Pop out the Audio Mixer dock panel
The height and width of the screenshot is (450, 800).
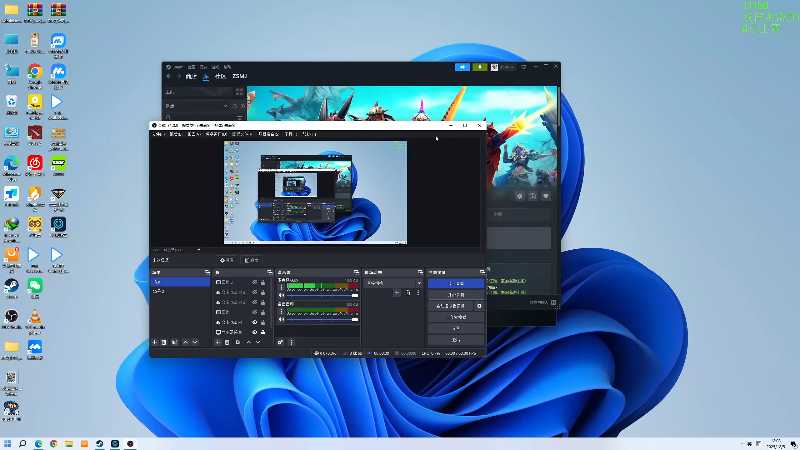(x=356, y=272)
